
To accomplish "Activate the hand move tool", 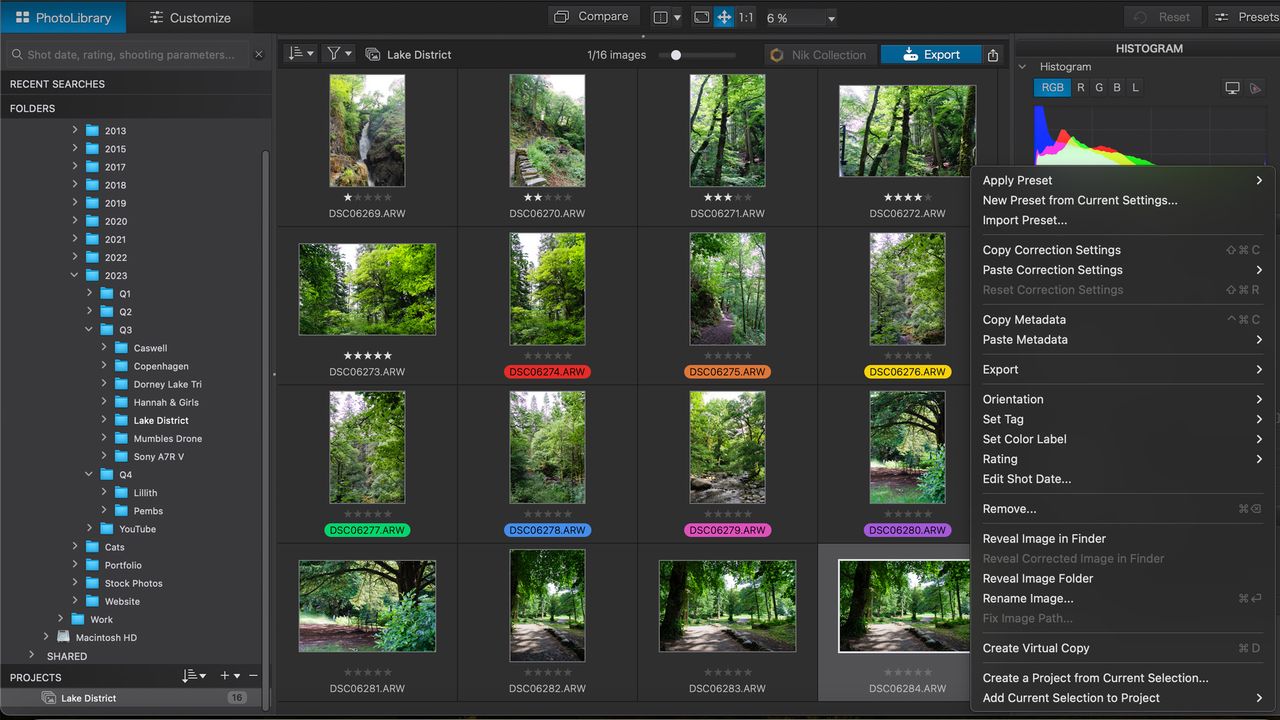I will point(724,17).
